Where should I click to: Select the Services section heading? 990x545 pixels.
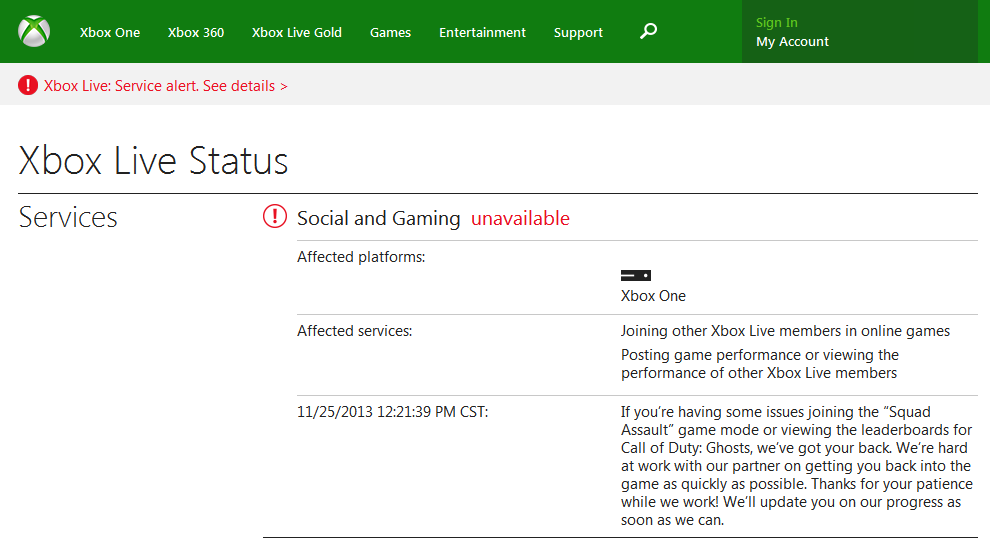click(68, 217)
